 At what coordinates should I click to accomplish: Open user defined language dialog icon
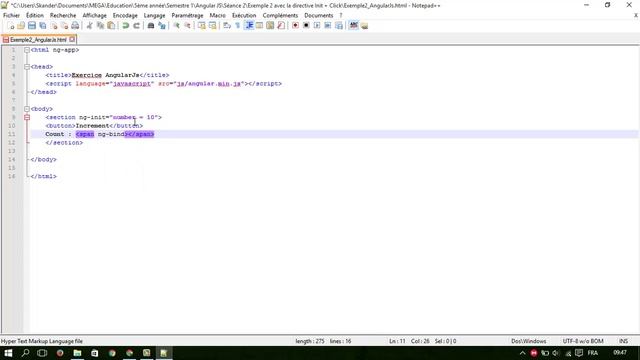point(259,26)
